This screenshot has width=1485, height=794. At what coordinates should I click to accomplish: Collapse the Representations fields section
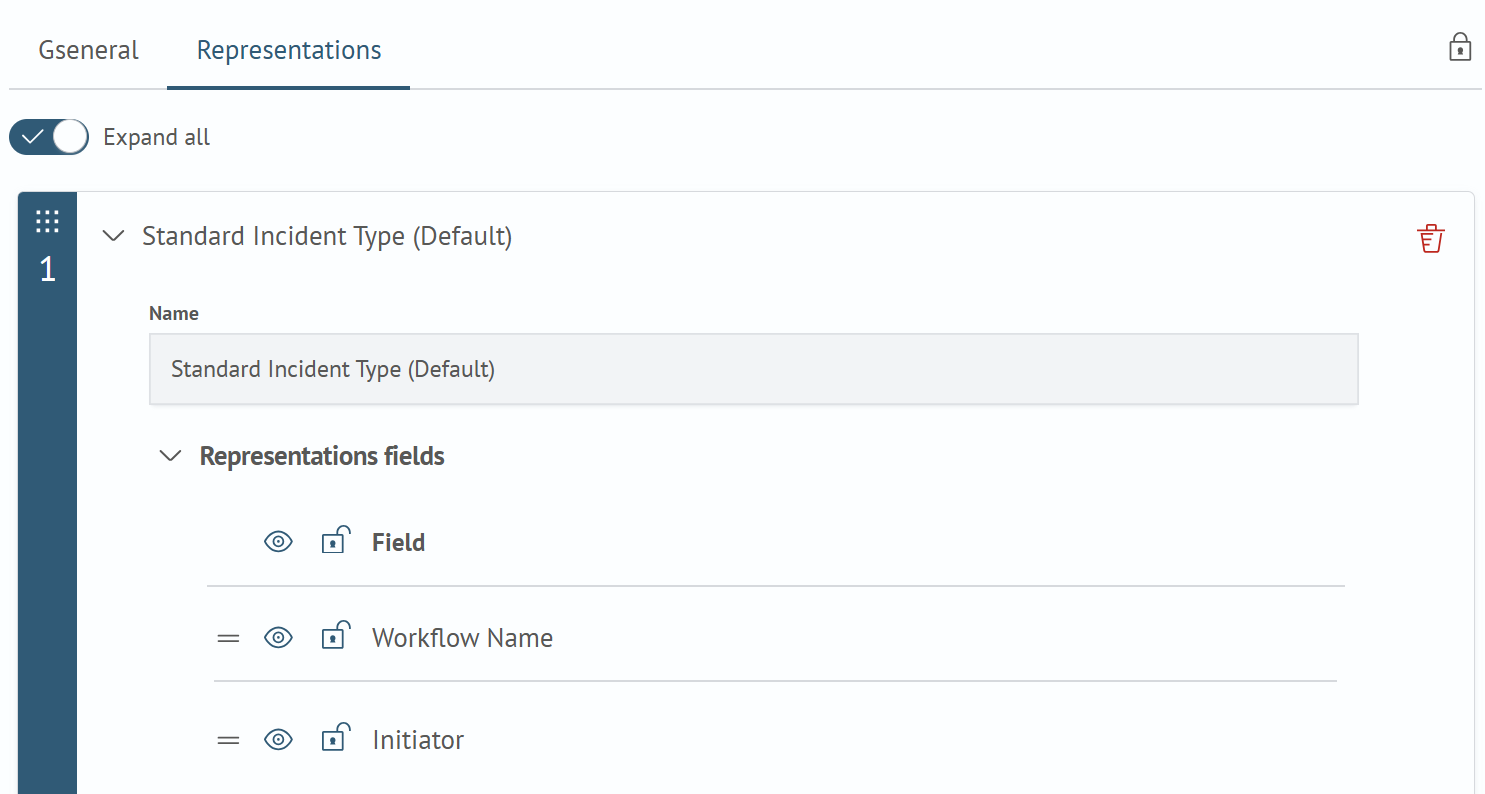(171, 456)
